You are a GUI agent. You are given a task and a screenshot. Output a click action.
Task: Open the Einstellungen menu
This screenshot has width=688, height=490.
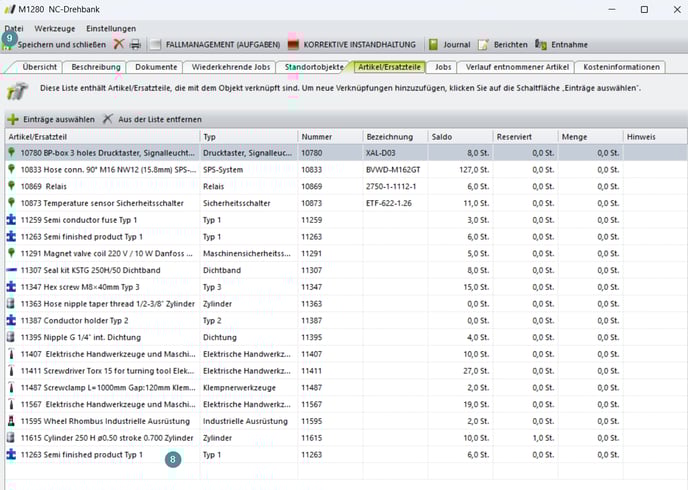[x=110, y=29]
